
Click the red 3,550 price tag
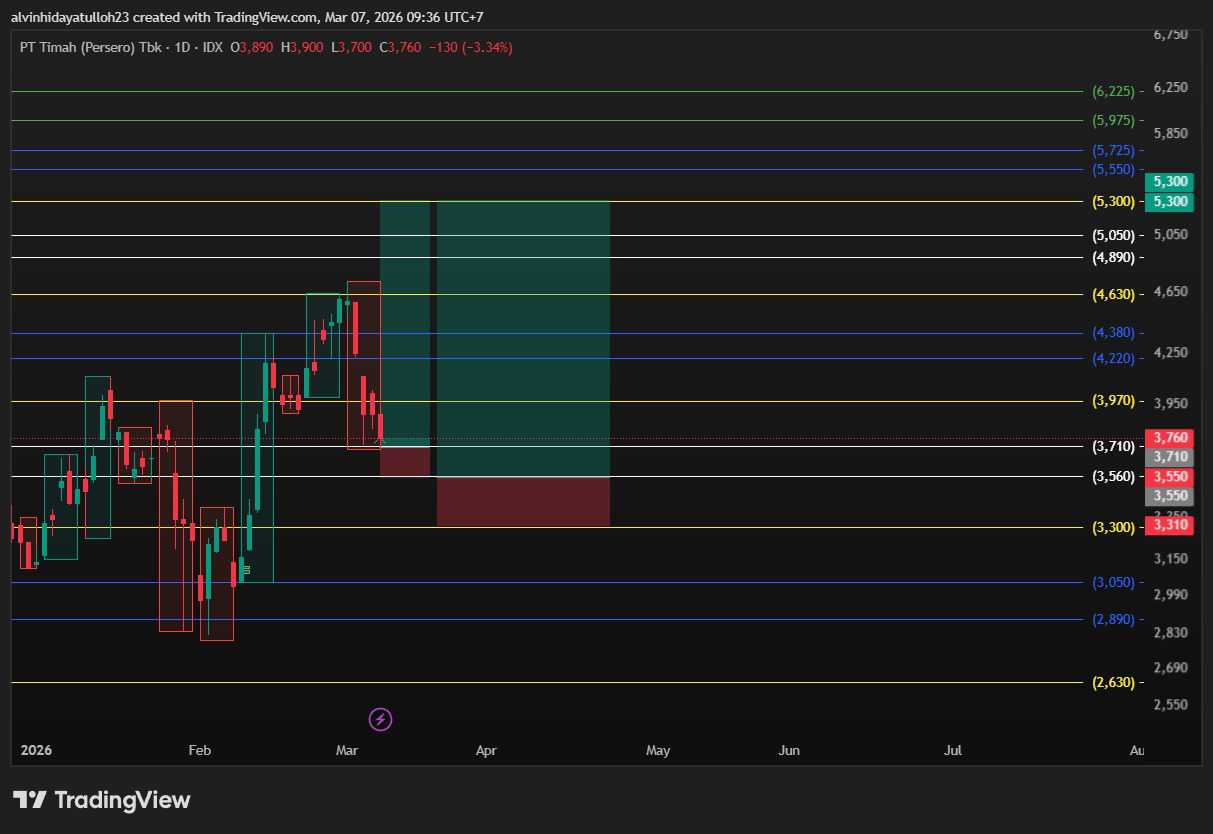(1170, 477)
